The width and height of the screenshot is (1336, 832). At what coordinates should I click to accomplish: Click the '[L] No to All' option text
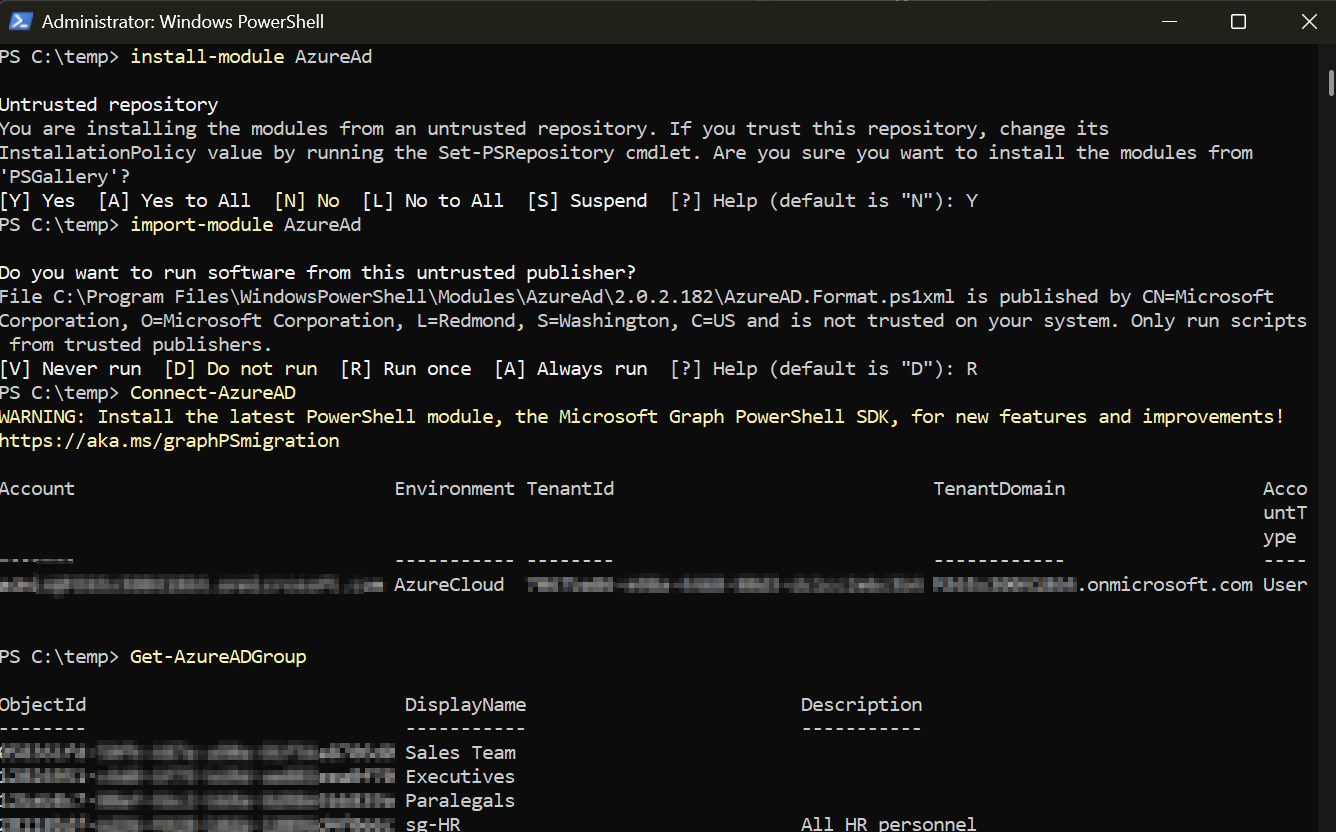(x=432, y=201)
